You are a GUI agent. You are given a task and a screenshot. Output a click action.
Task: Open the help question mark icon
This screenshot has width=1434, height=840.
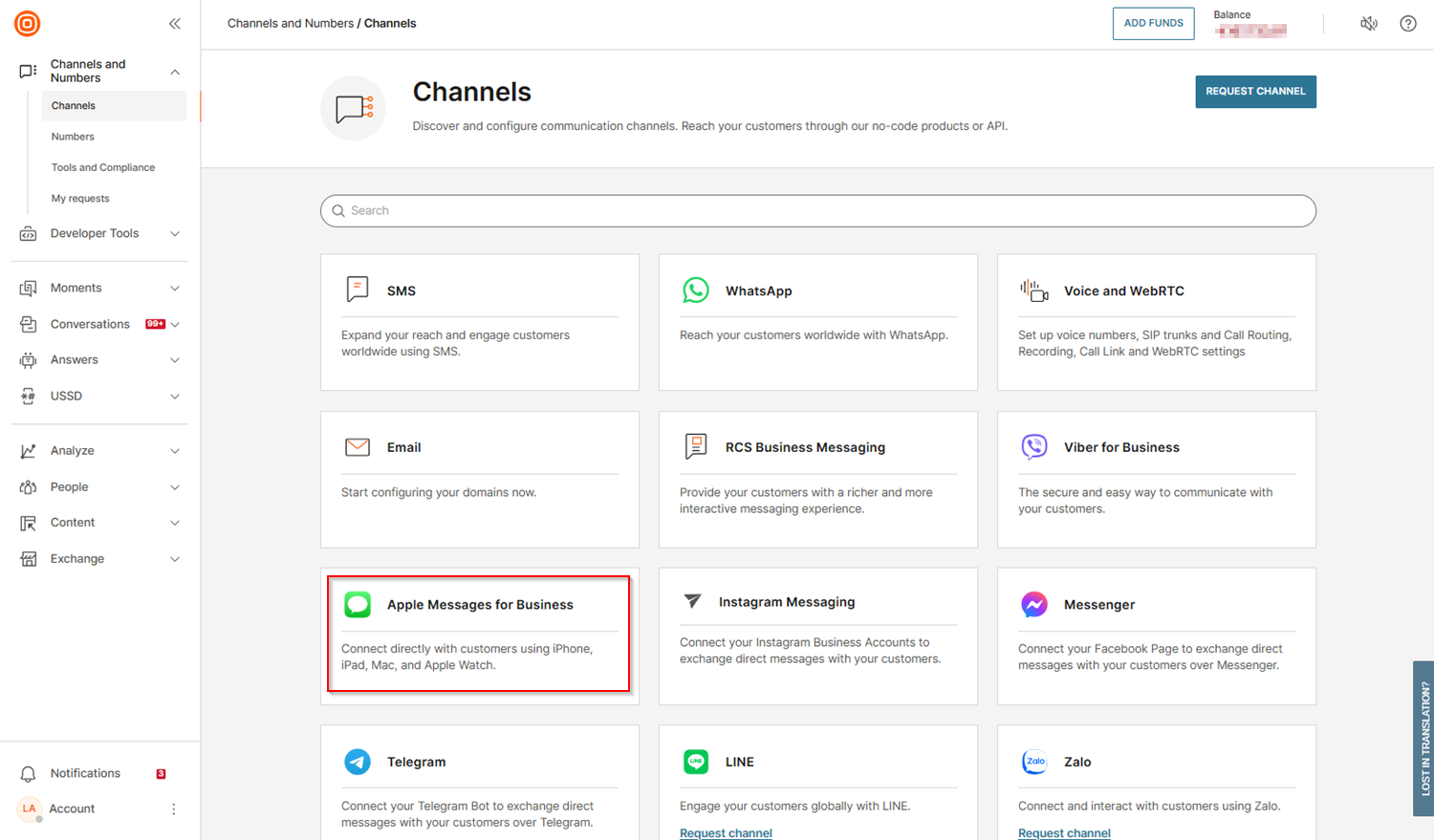pyautogui.click(x=1408, y=24)
